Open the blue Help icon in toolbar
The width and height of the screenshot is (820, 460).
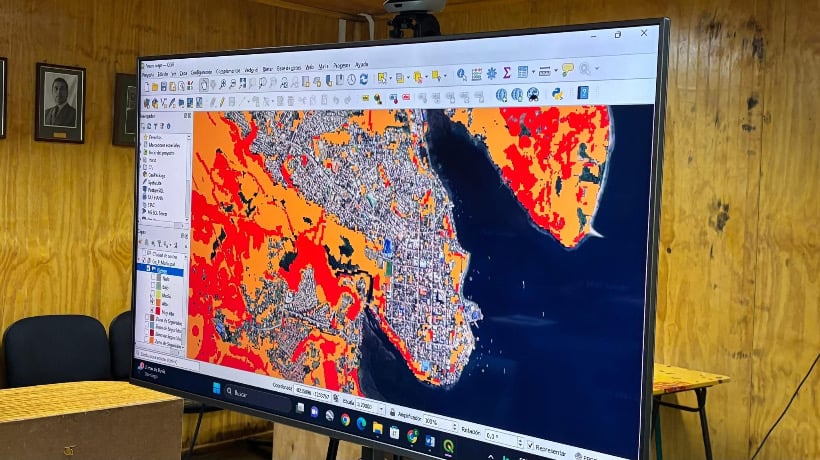click(583, 93)
